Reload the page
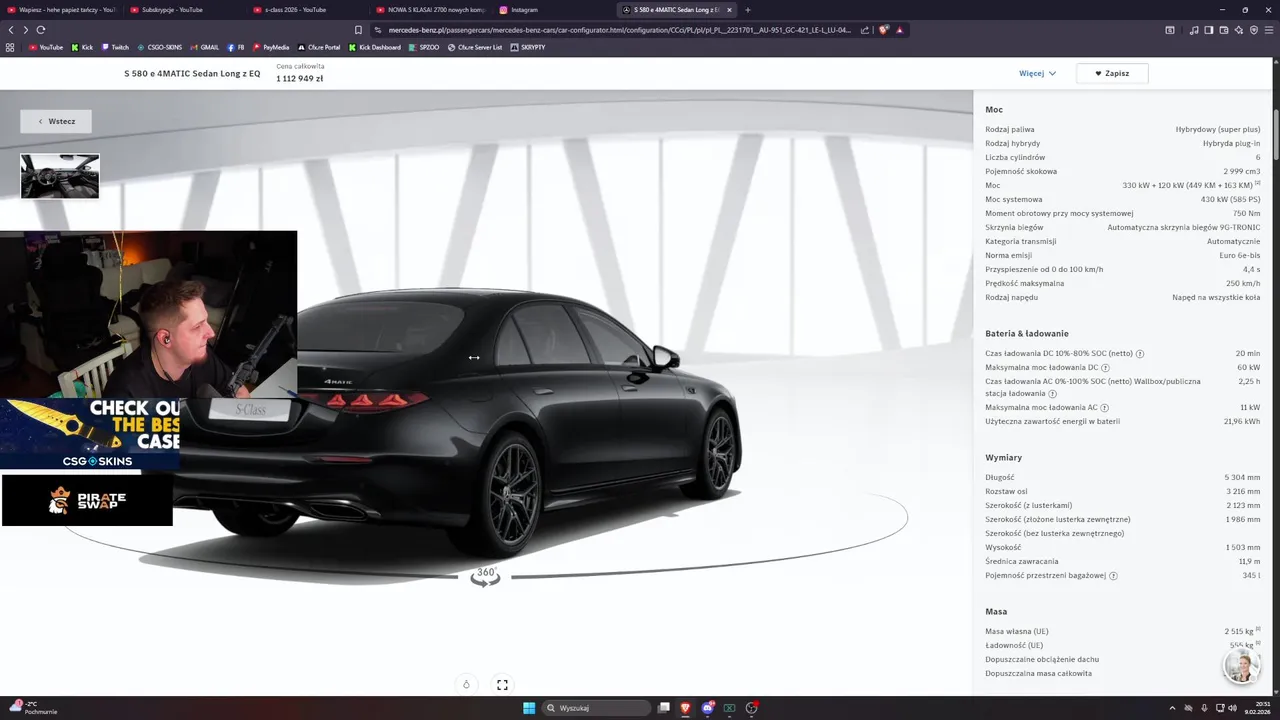The image size is (1280, 720). pyautogui.click(x=41, y=30)
